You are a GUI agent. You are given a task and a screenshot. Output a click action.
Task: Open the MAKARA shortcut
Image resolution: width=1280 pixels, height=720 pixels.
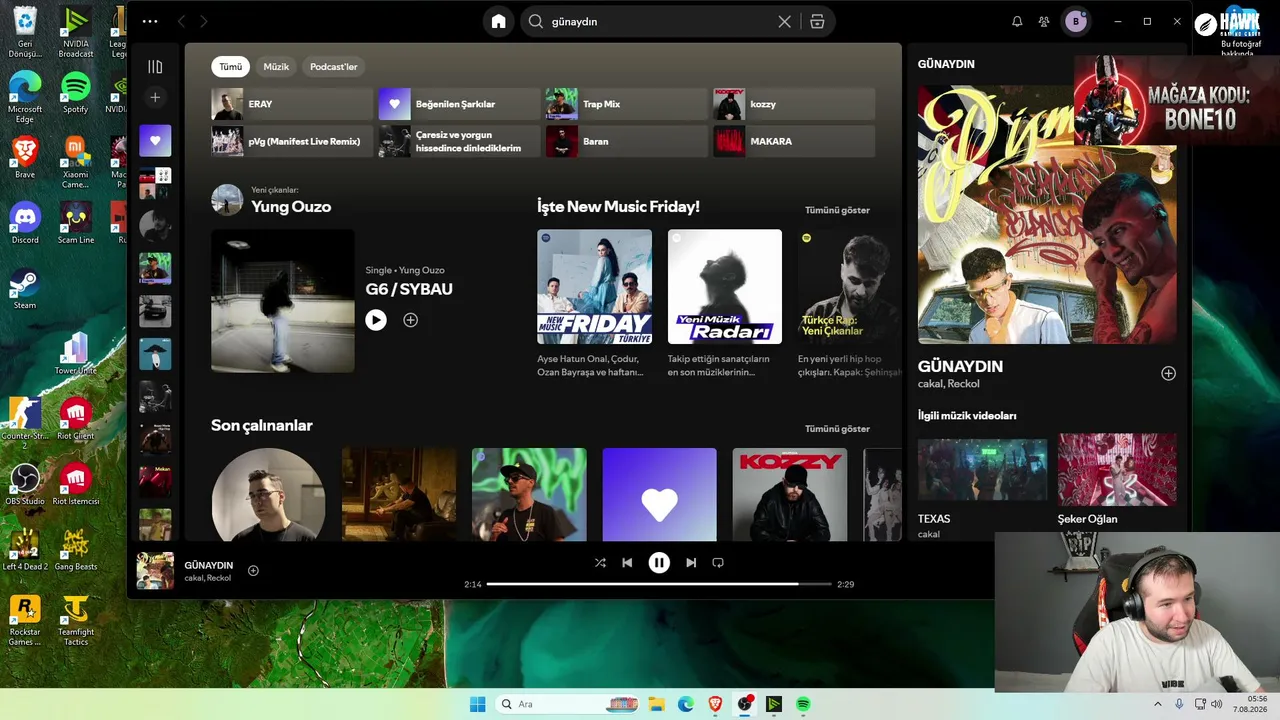[x=794, y=141]
